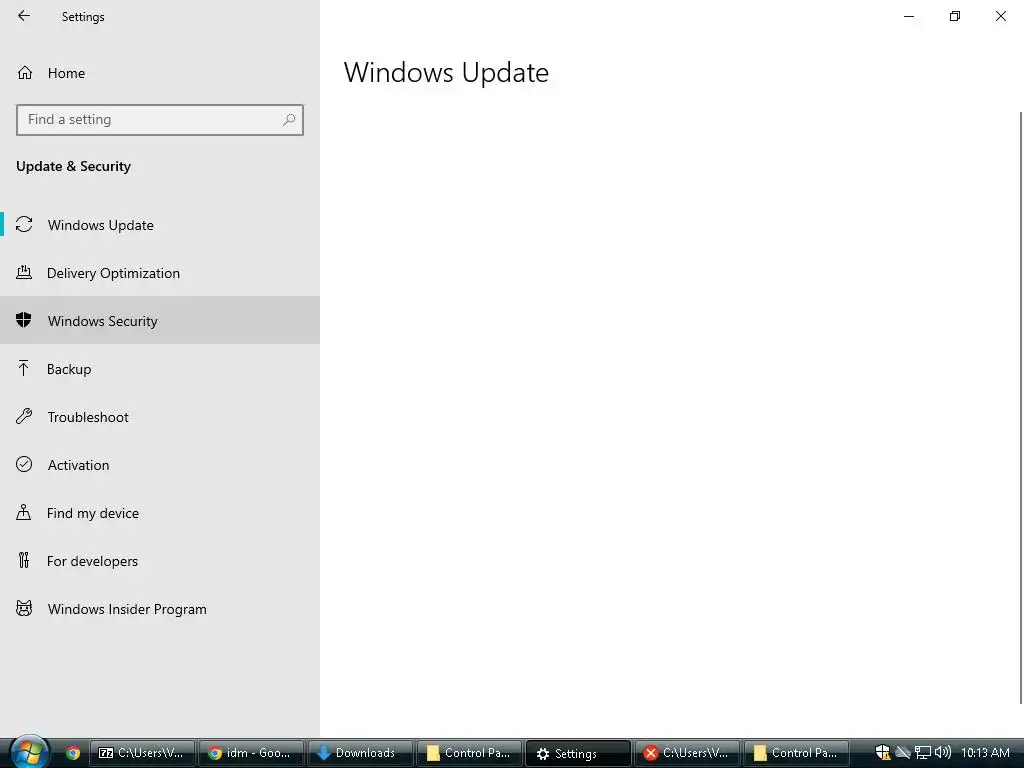Click the Windows Update page title

446,72
